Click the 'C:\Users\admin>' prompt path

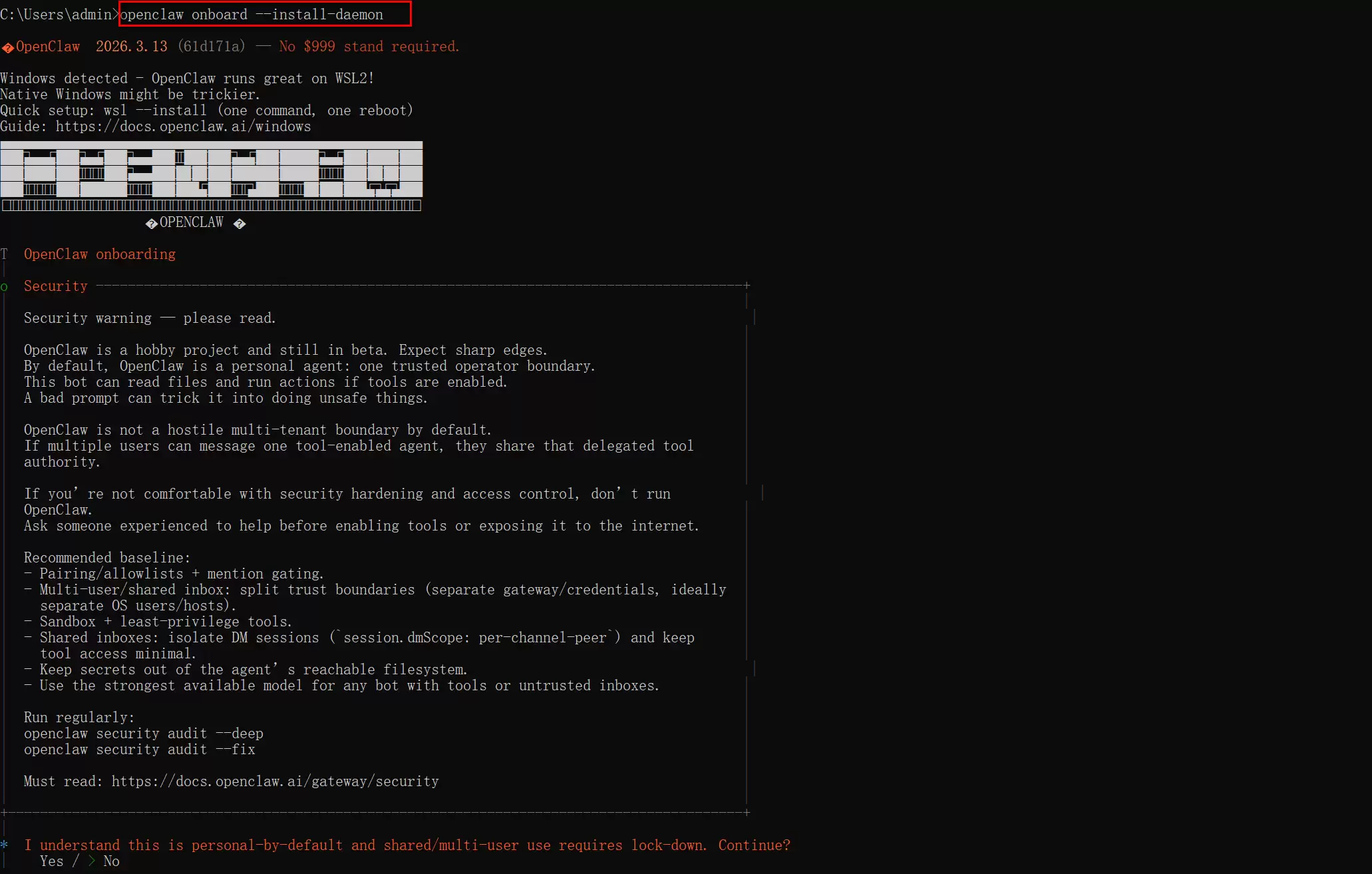60,15
